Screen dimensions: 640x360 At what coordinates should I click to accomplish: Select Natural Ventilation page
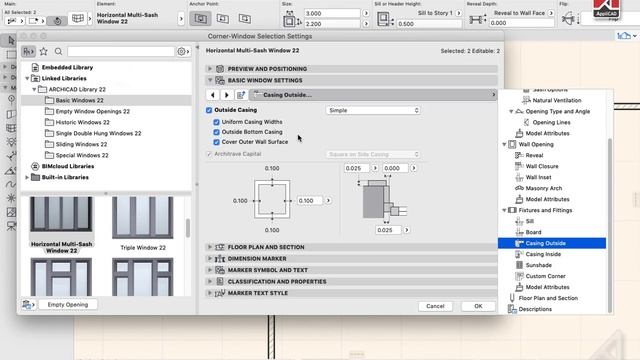(x=557, y=100)
